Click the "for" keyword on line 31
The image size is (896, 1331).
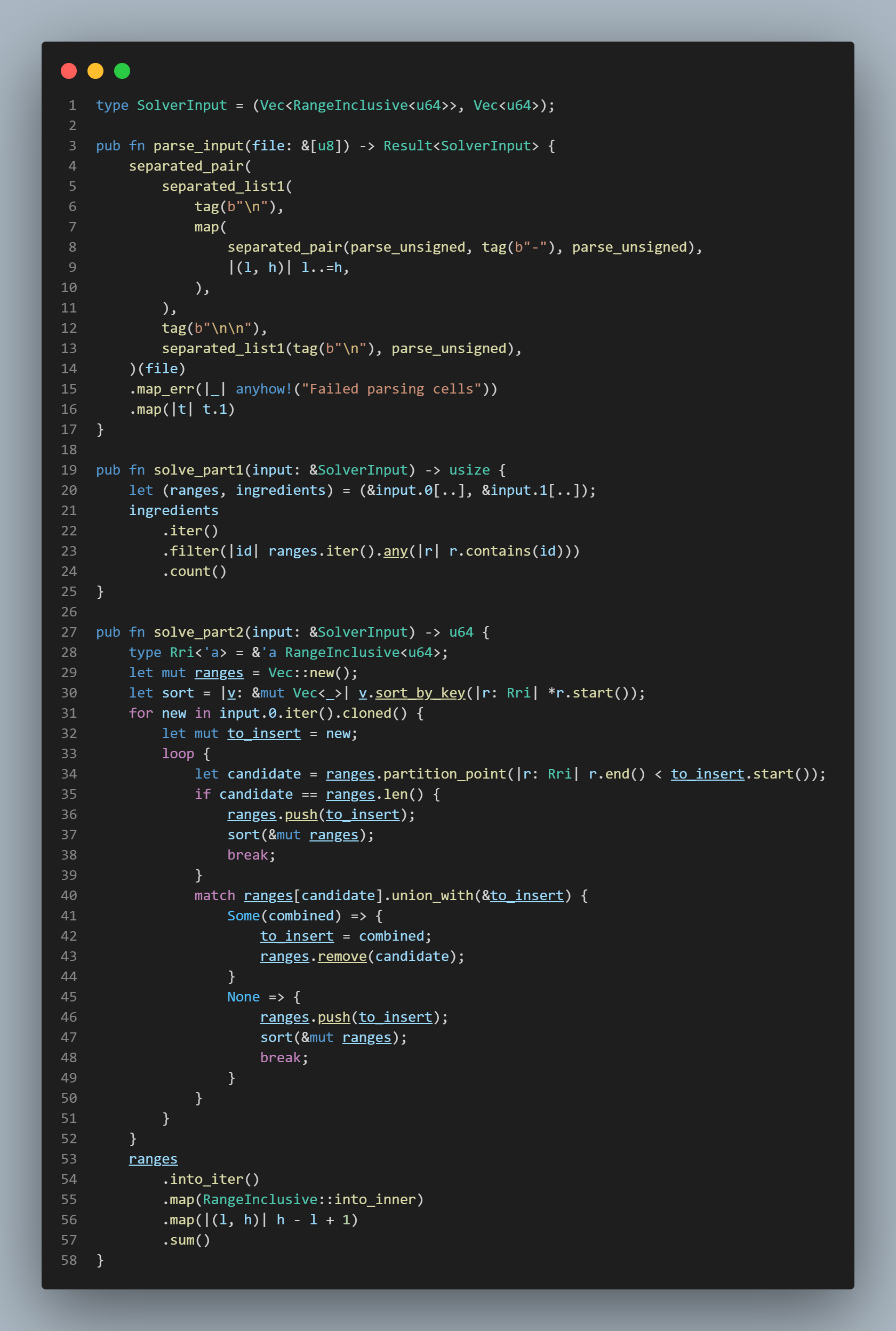pyautogui.click(x=141, y=713)
